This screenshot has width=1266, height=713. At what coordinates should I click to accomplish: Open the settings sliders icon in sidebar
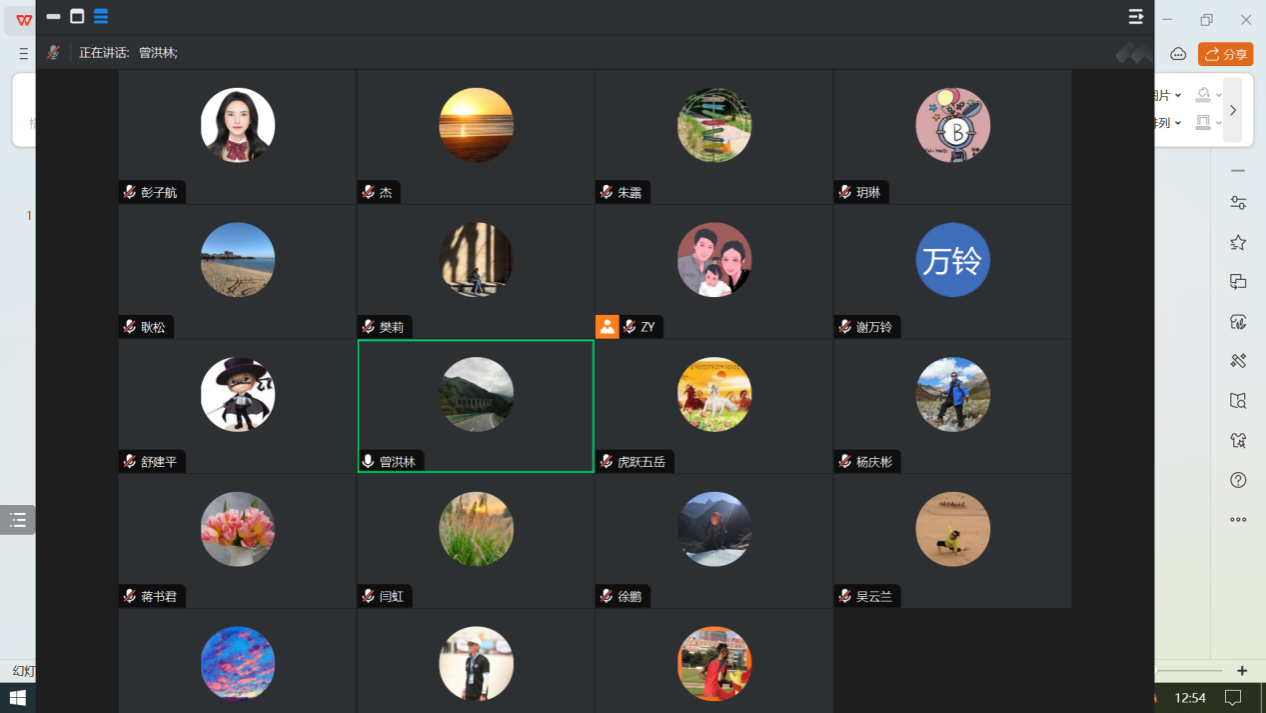(x=1238, y=203)
